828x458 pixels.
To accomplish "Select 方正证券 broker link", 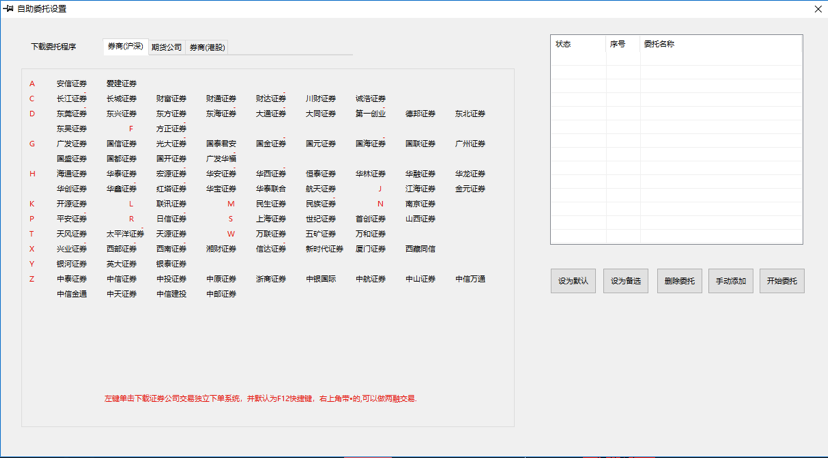I will [x=171, y=129].
